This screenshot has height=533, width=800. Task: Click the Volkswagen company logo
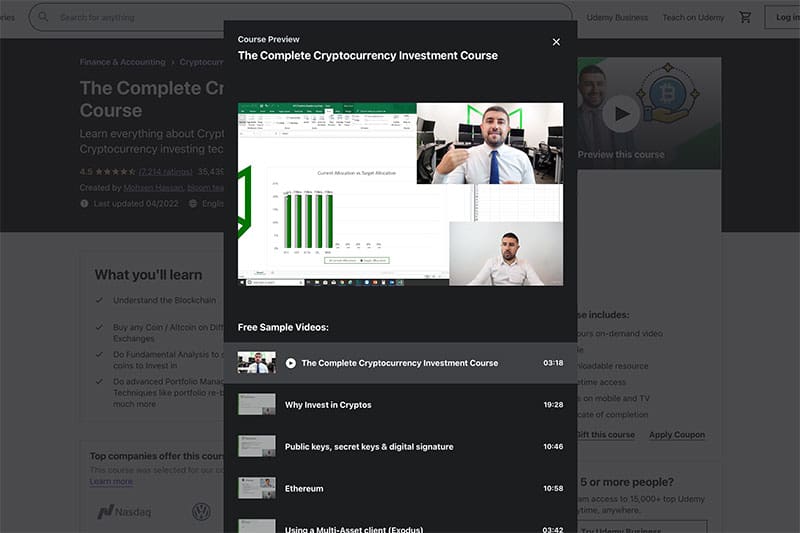pyautogui.click(x=201, y=512)
